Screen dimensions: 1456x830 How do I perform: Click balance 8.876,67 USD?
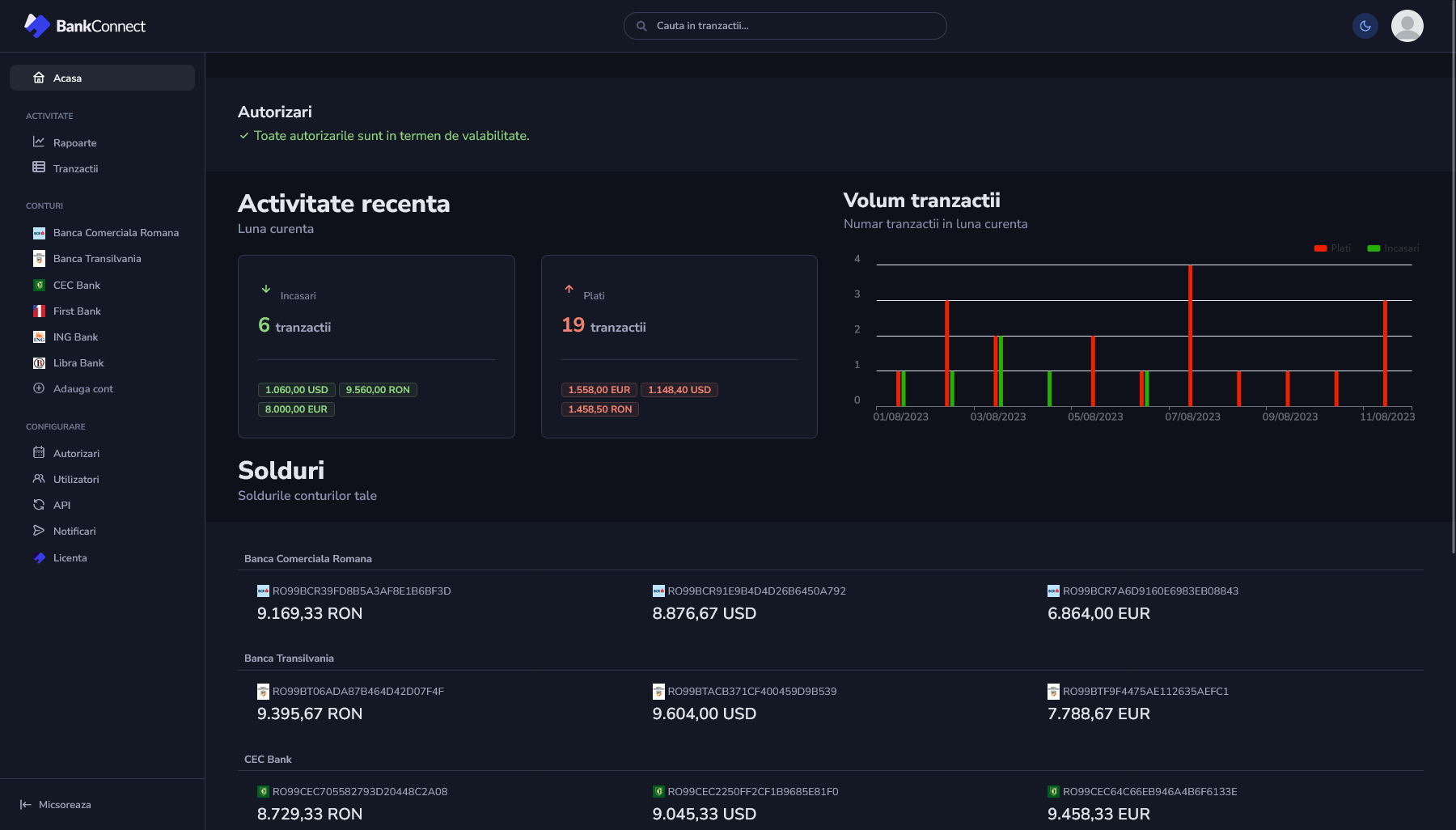click(x=705, y=613)
